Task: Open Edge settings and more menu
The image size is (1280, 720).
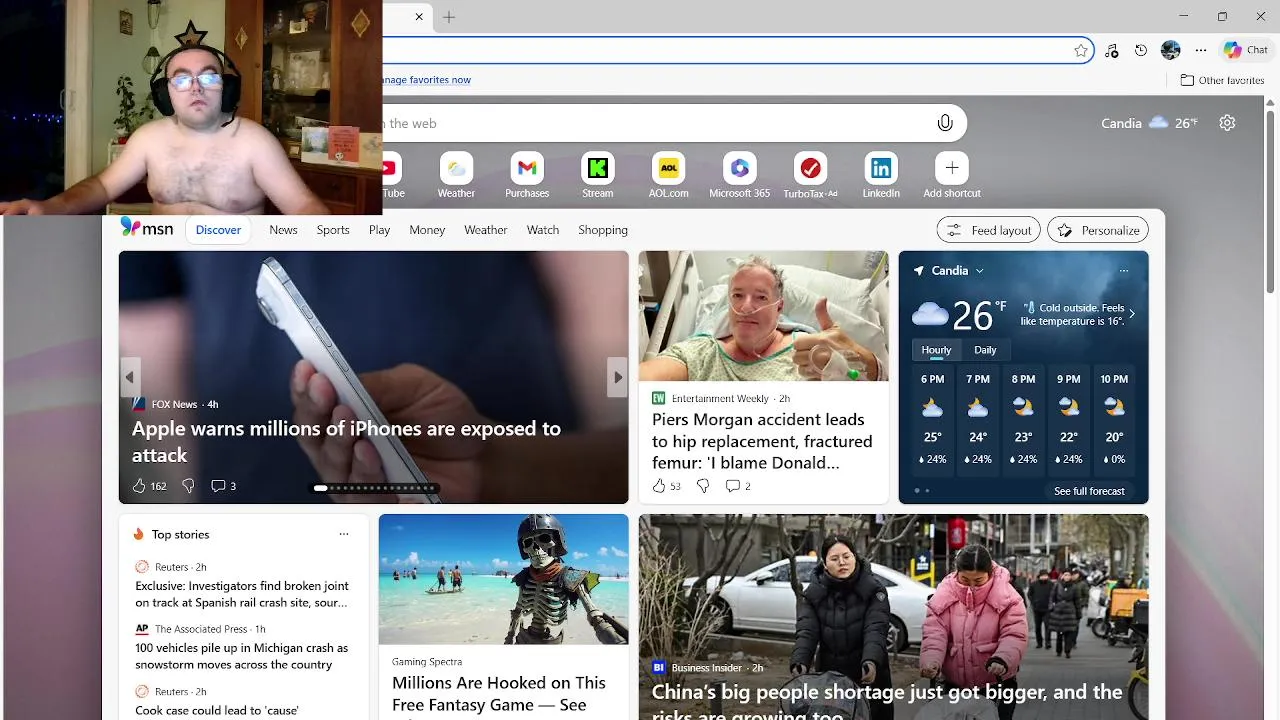Action: point(1201,50)
